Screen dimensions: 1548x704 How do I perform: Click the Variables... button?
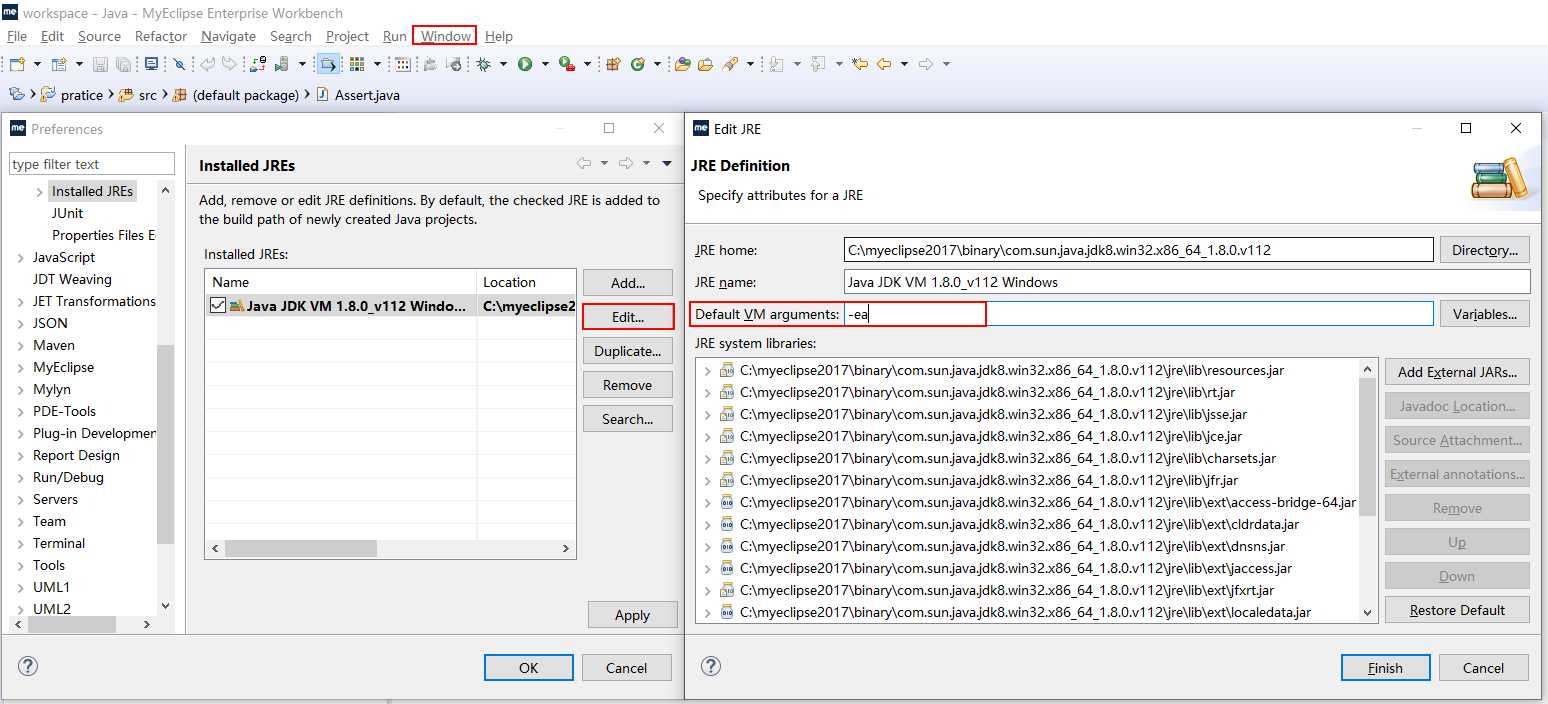tap(1485, 314)
